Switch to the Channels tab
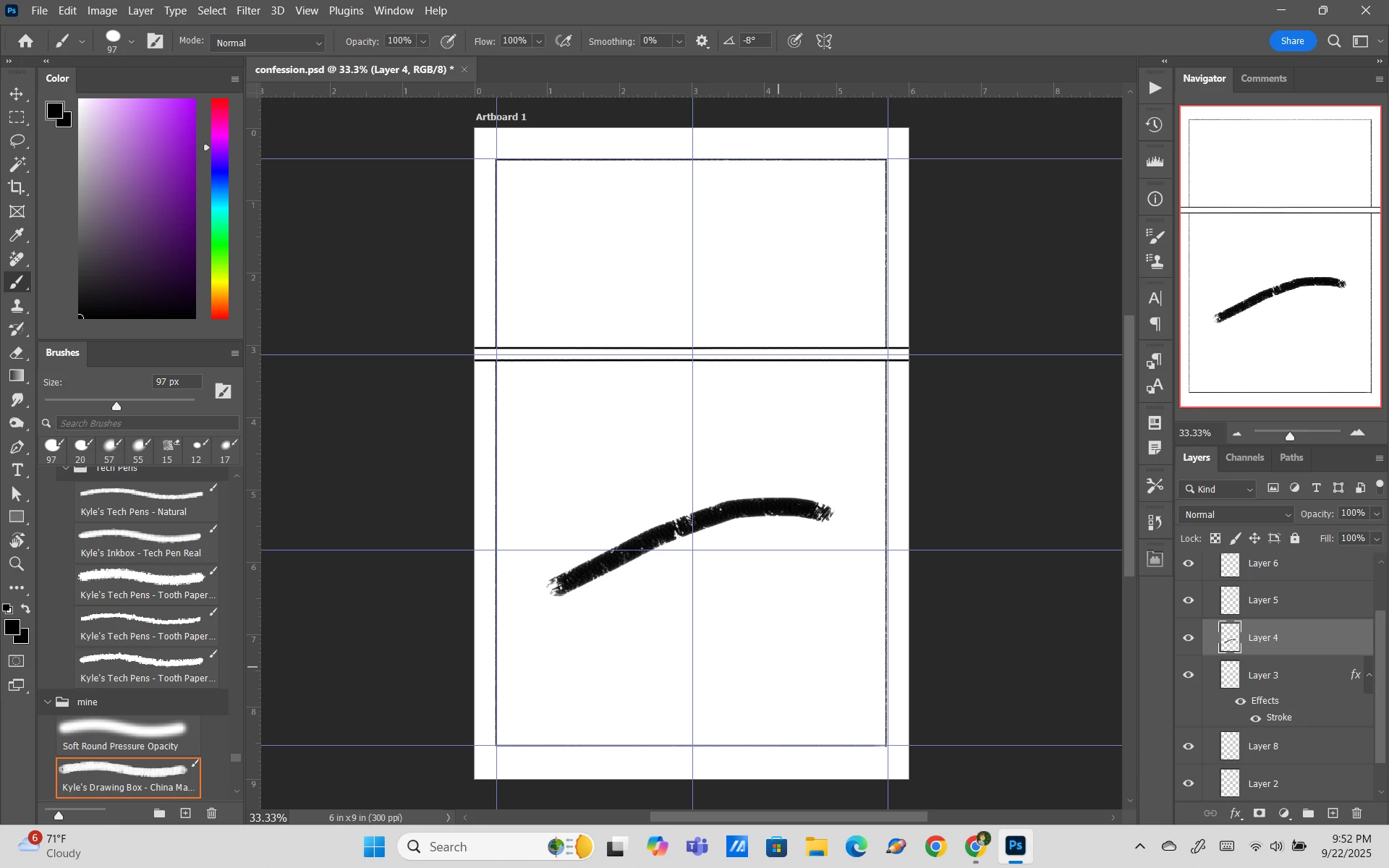Screen dimensions: 1389x868 pyautogui.click(x=1244, y=458)
